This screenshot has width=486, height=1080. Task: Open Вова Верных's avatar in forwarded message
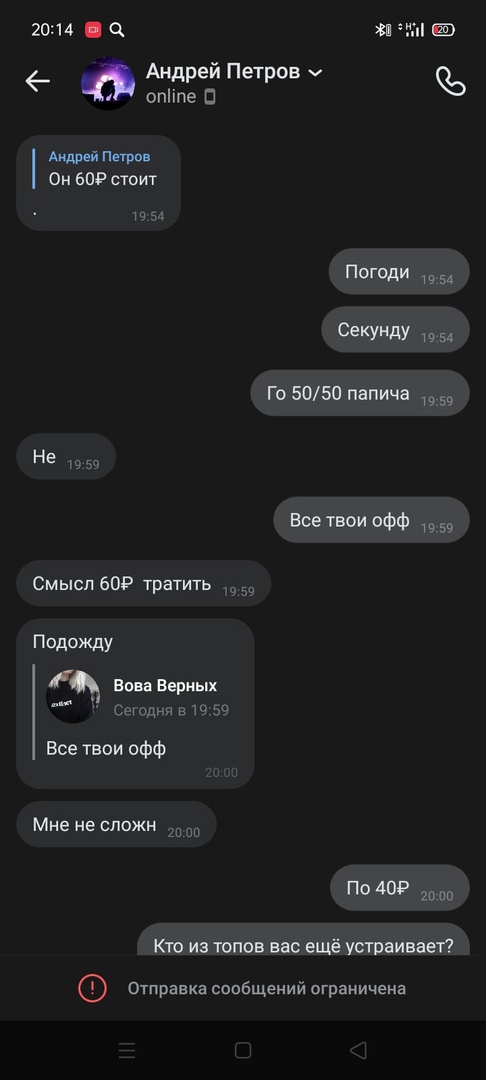coord(73,696)
